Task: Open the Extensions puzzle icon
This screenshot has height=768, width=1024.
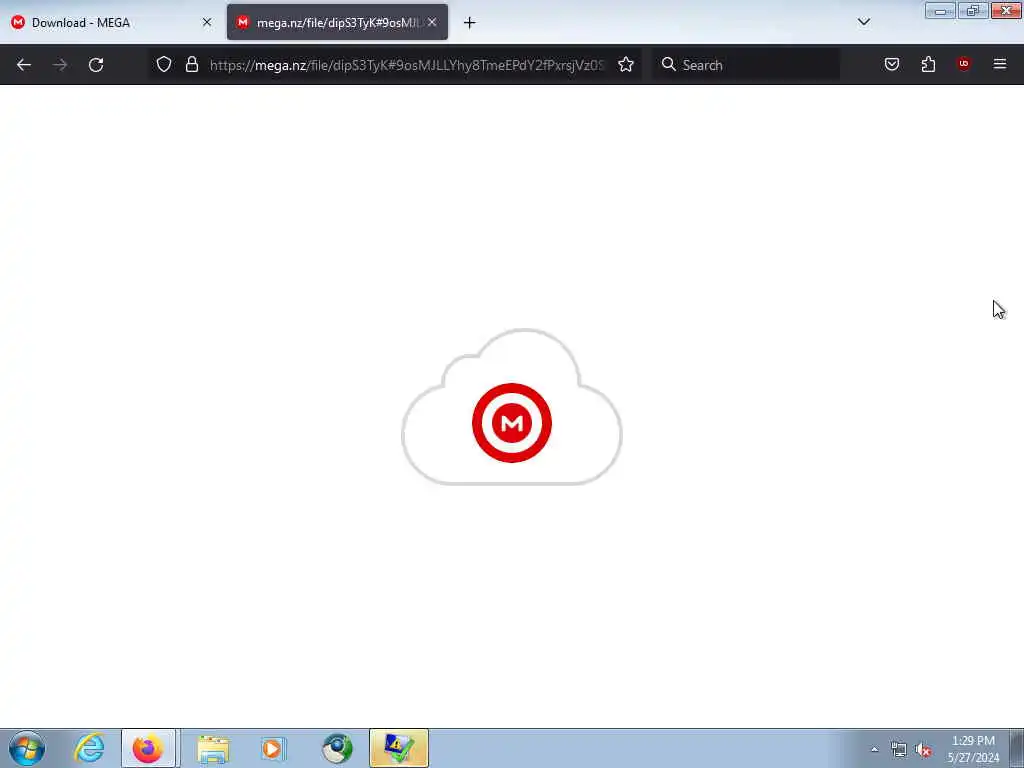Action: tap(928, 64)
